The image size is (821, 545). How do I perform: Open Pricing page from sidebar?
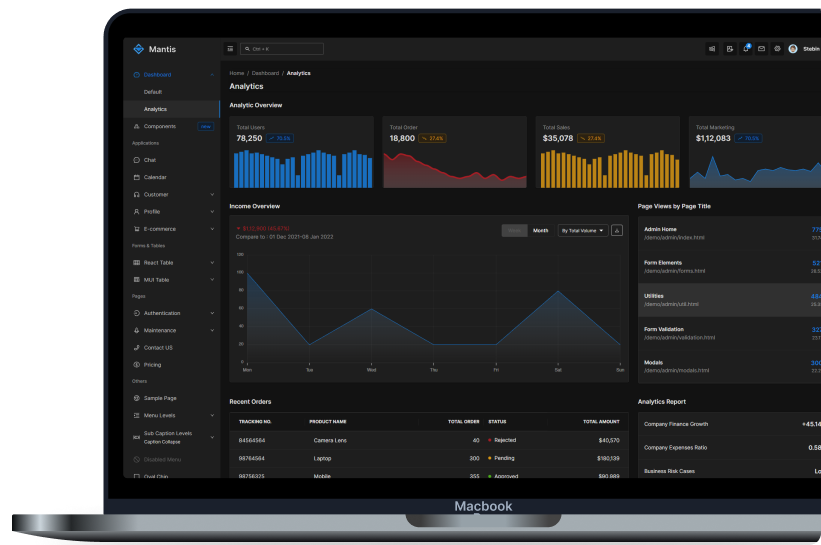pyautogui.click(x=152, y=365)
